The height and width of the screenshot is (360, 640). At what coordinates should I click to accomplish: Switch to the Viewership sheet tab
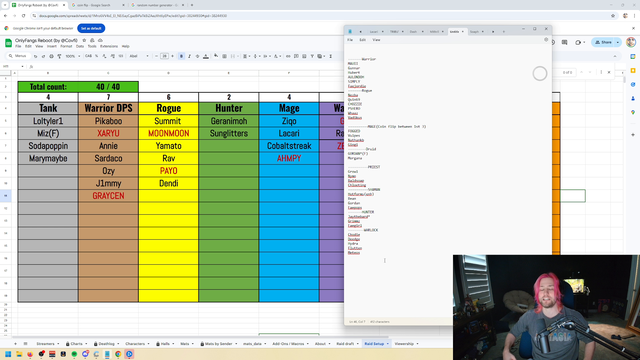point(404,344)
